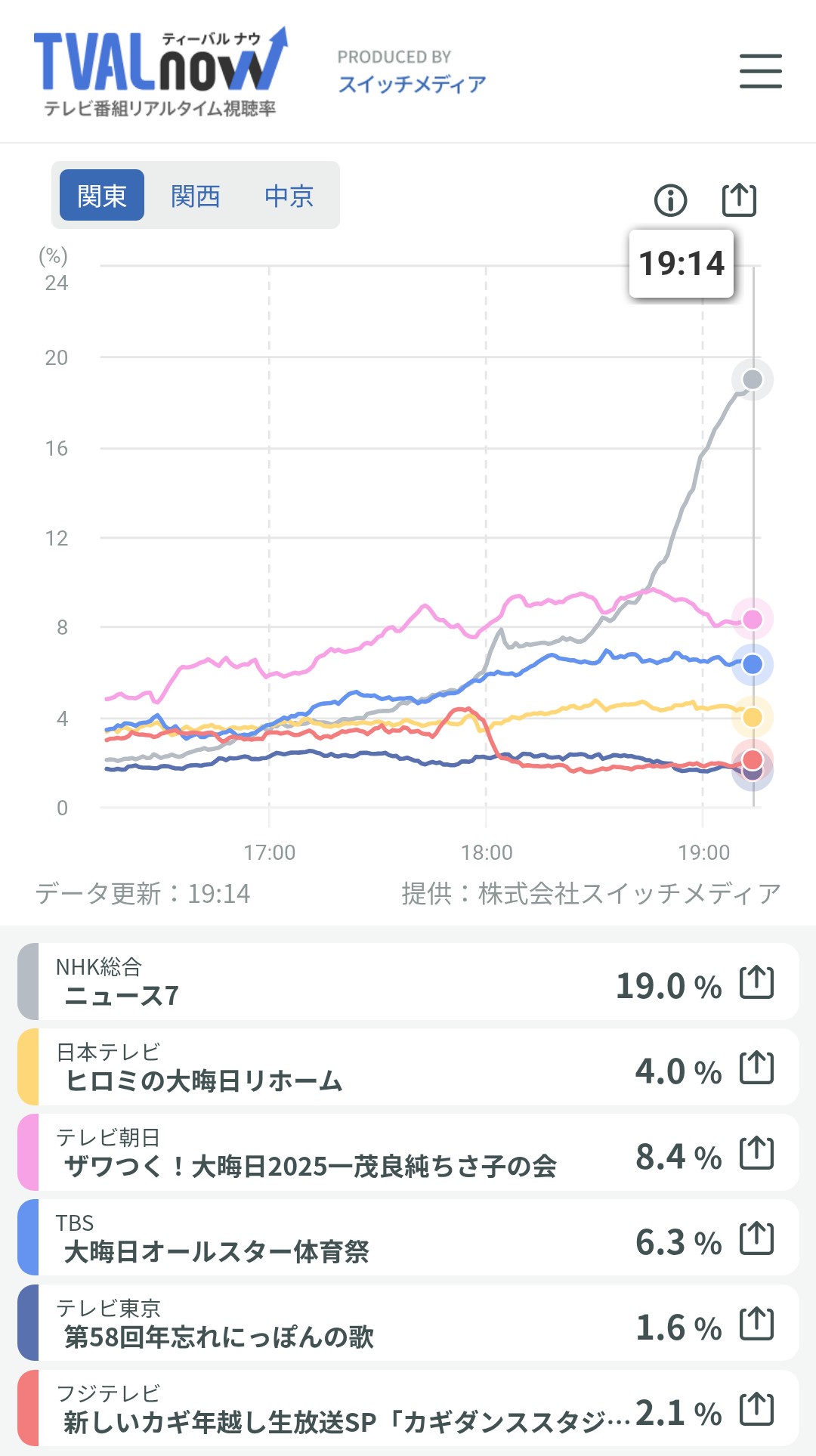Switch to the 関西 region tab
The image size is (816, 1456).
[x=195, y=196]
